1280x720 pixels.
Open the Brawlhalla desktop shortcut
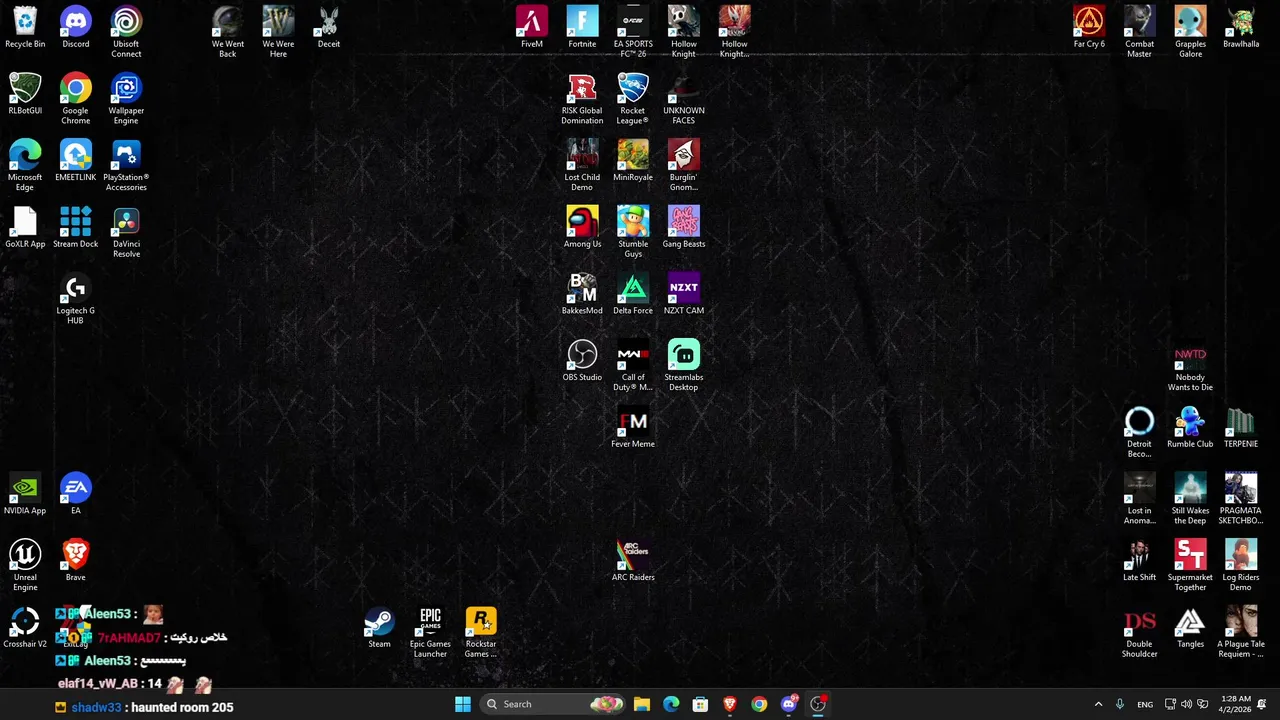pos(1241,27)
